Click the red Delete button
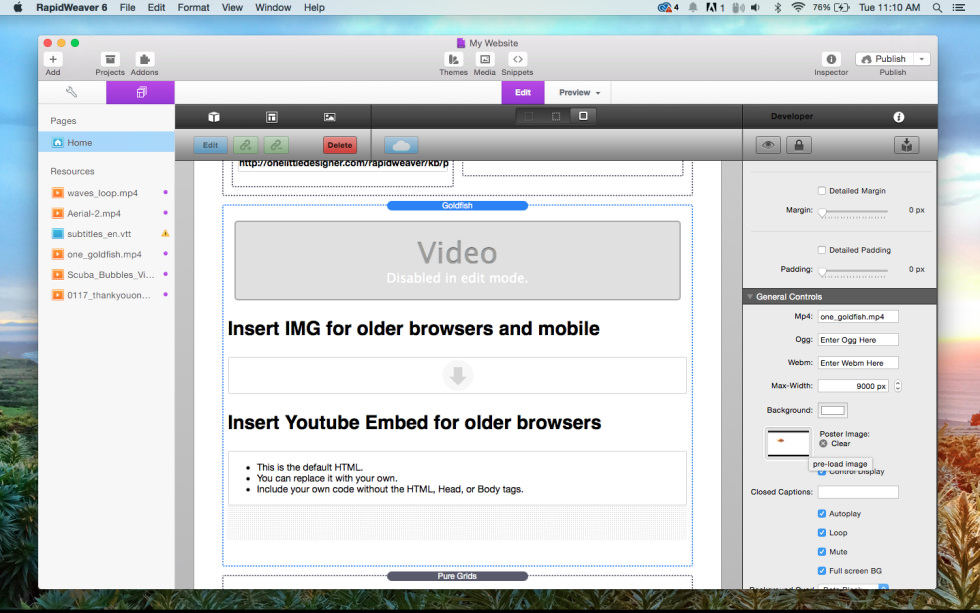Screen dimensions: 980x613 (340, 145)
